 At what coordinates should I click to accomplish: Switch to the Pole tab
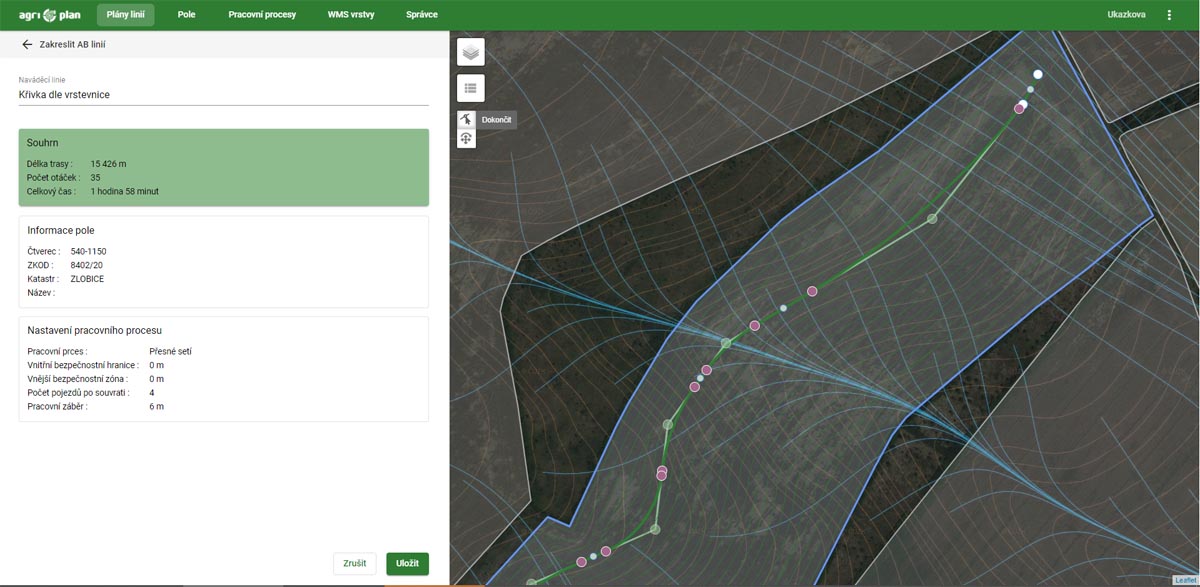point(186,15)
